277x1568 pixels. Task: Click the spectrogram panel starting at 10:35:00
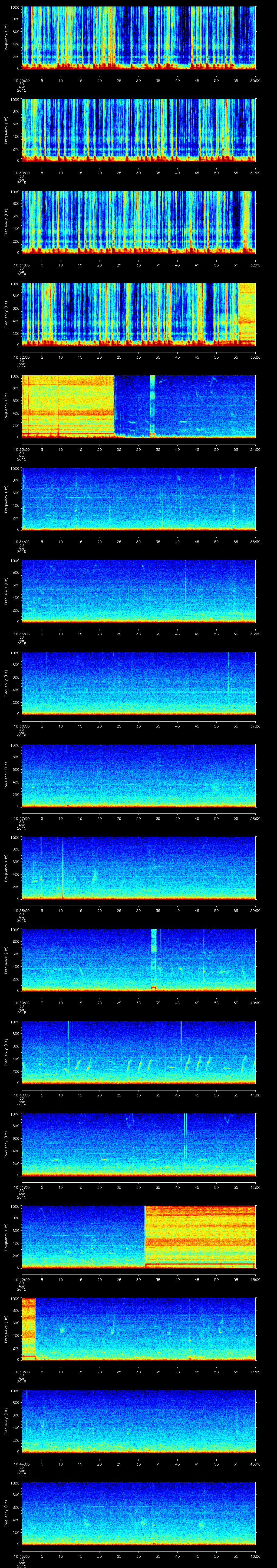pos(139,590)
